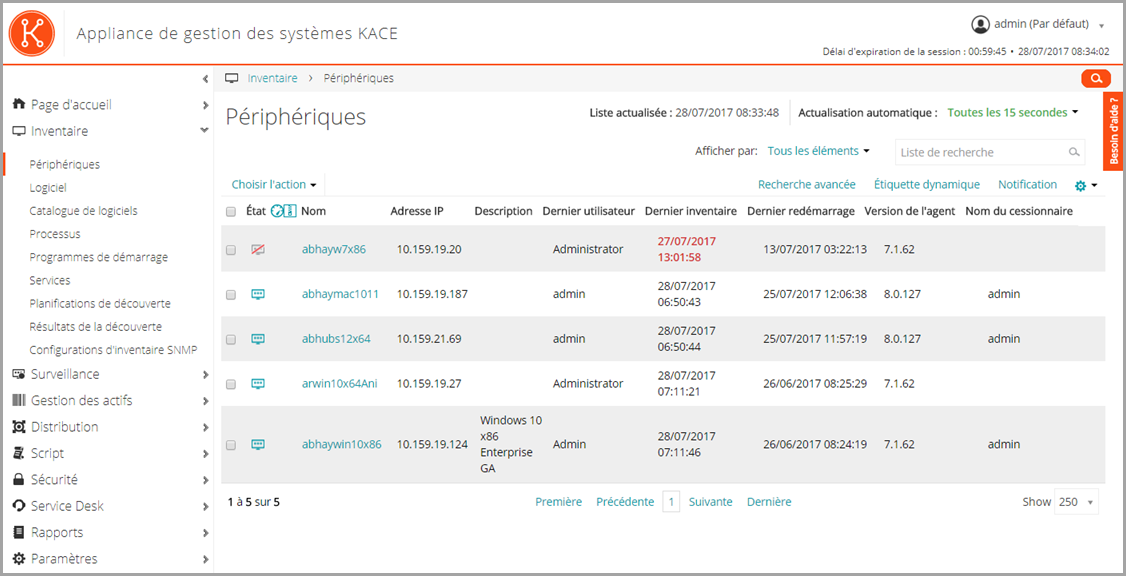
Task: Expand the Tous les éléments filter dropdown
Action: coord(818,151)
